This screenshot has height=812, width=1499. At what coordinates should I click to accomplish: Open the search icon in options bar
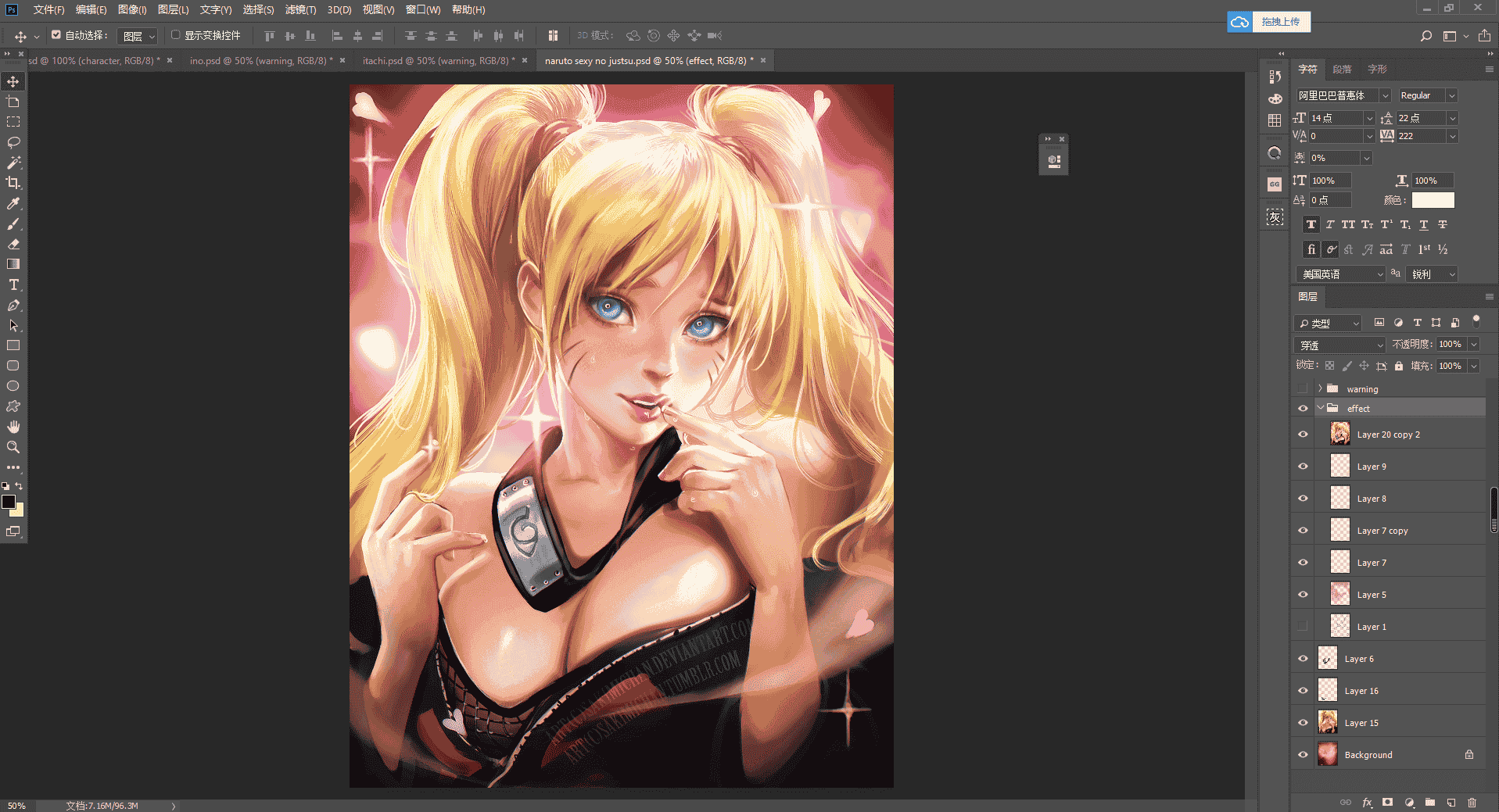(1426, 36)
